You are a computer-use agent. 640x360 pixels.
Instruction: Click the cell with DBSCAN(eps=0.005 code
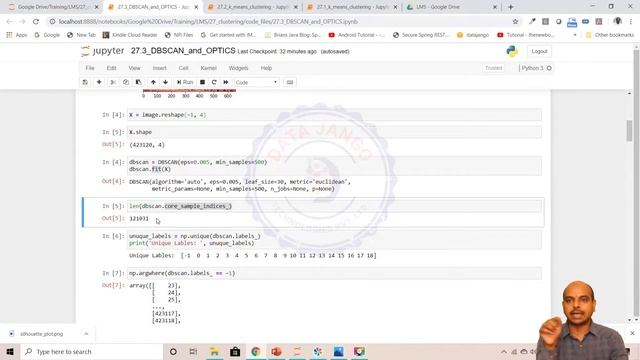[334, 166]
